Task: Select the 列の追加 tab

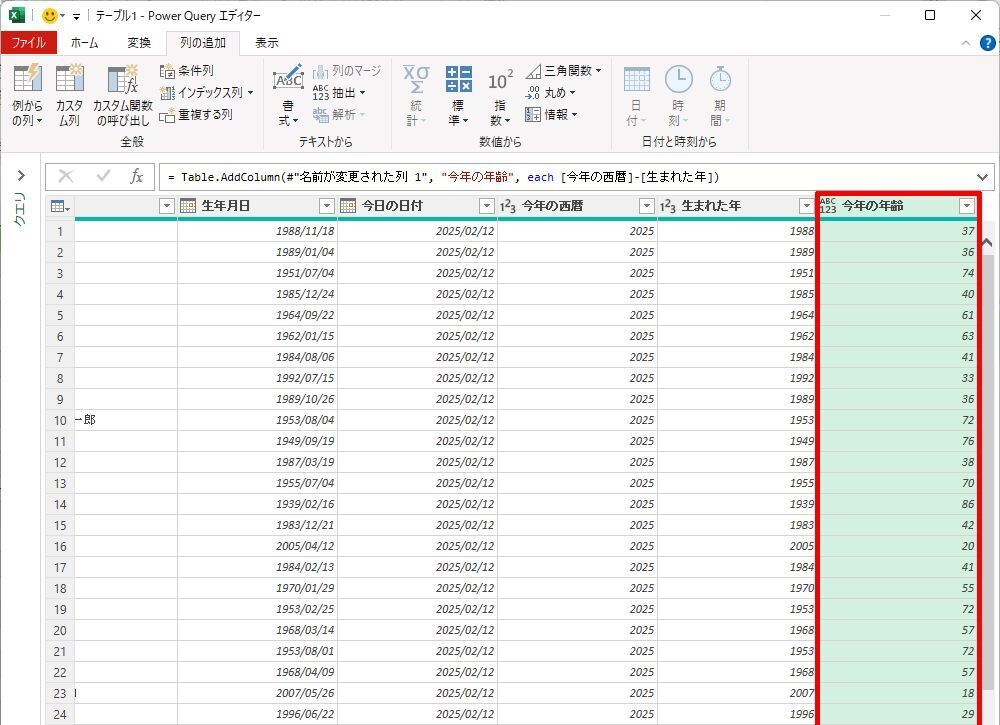Action: pyautogui.click(x=203, y=43)
